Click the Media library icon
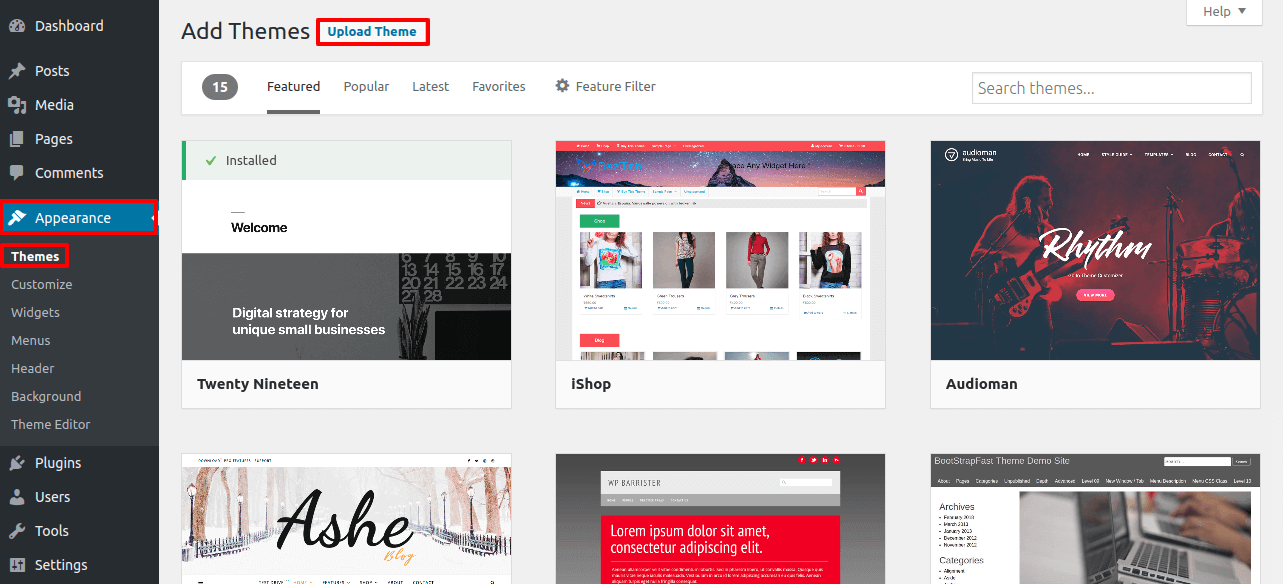Image resolution: width=1283 pixels, height=584 pixels. click(17, 105)
